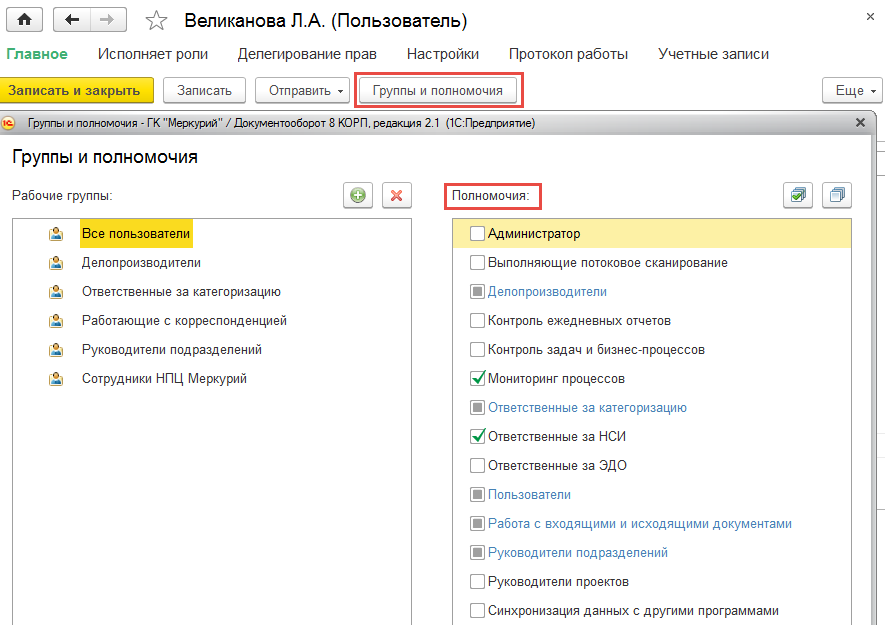Viewport: 885px width, 625px height.
Task: Navigate forward with the right arrow
Action: (x=108, y=20)
